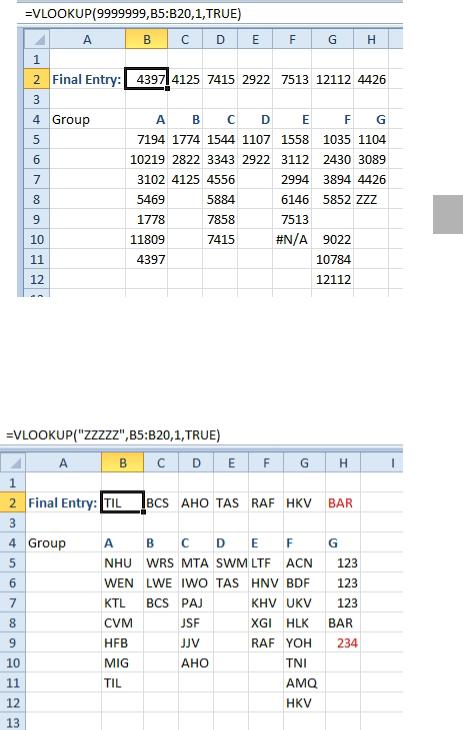This screenshot has width=463, height=730.
Task: Click the cell containing 7194
Action: [146, 139]
